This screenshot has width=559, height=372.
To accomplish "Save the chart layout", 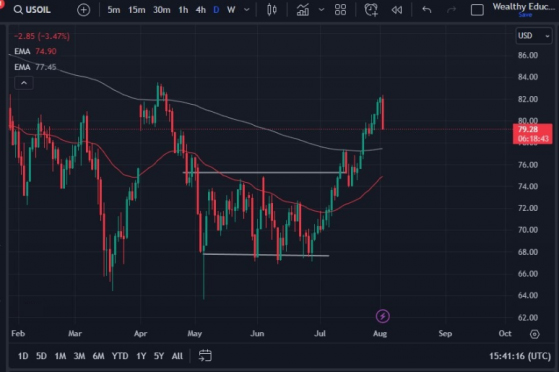I will click(x=525, y=15).
